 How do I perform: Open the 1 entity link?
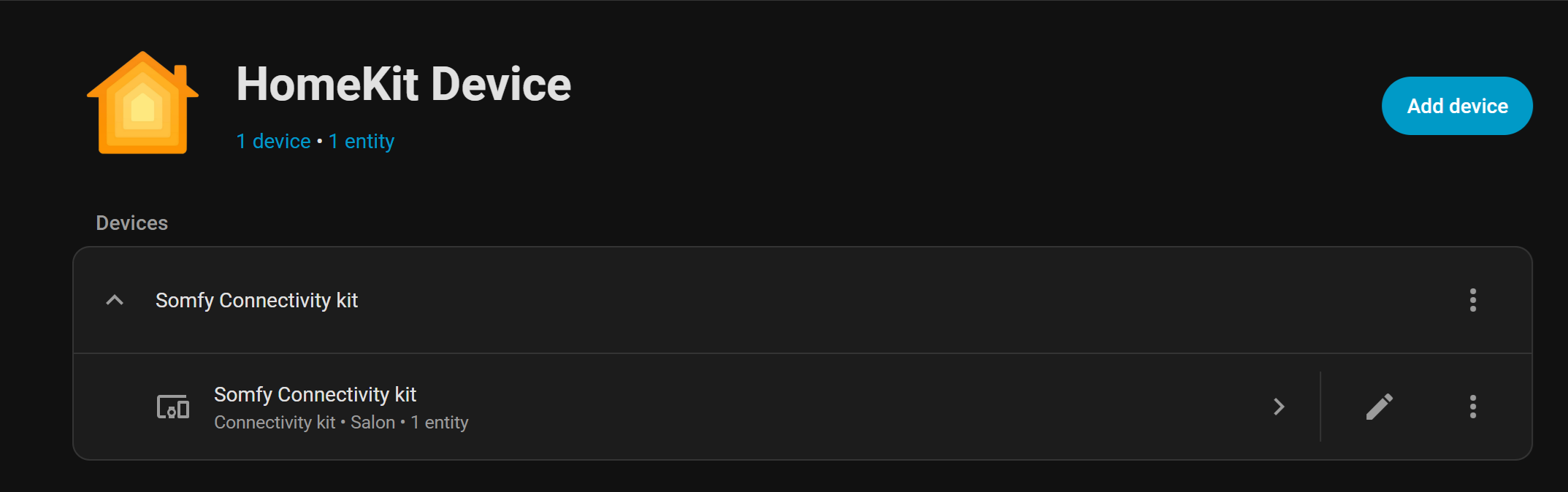point(362,142)
